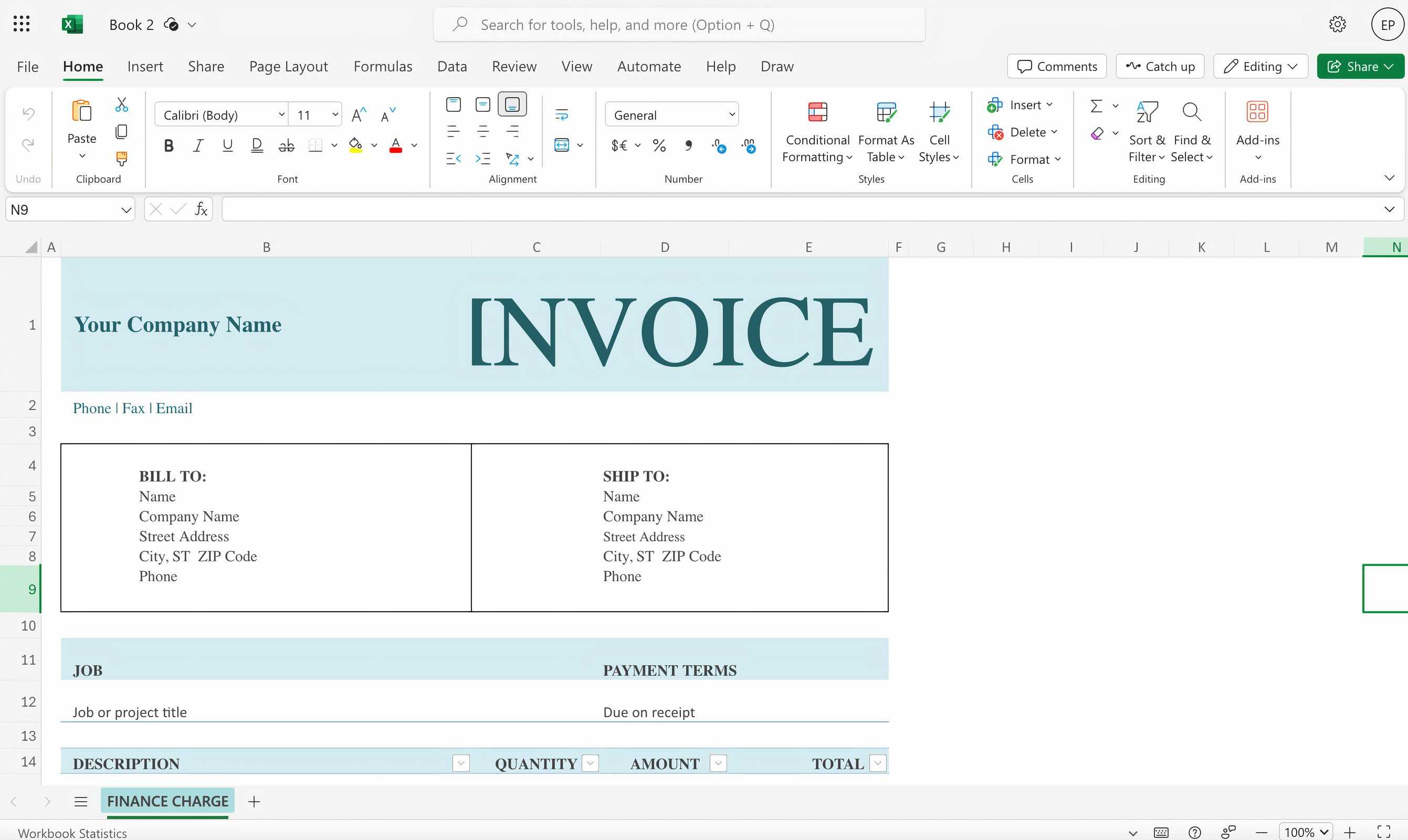Toggle Bold formatting

point(169,145)
